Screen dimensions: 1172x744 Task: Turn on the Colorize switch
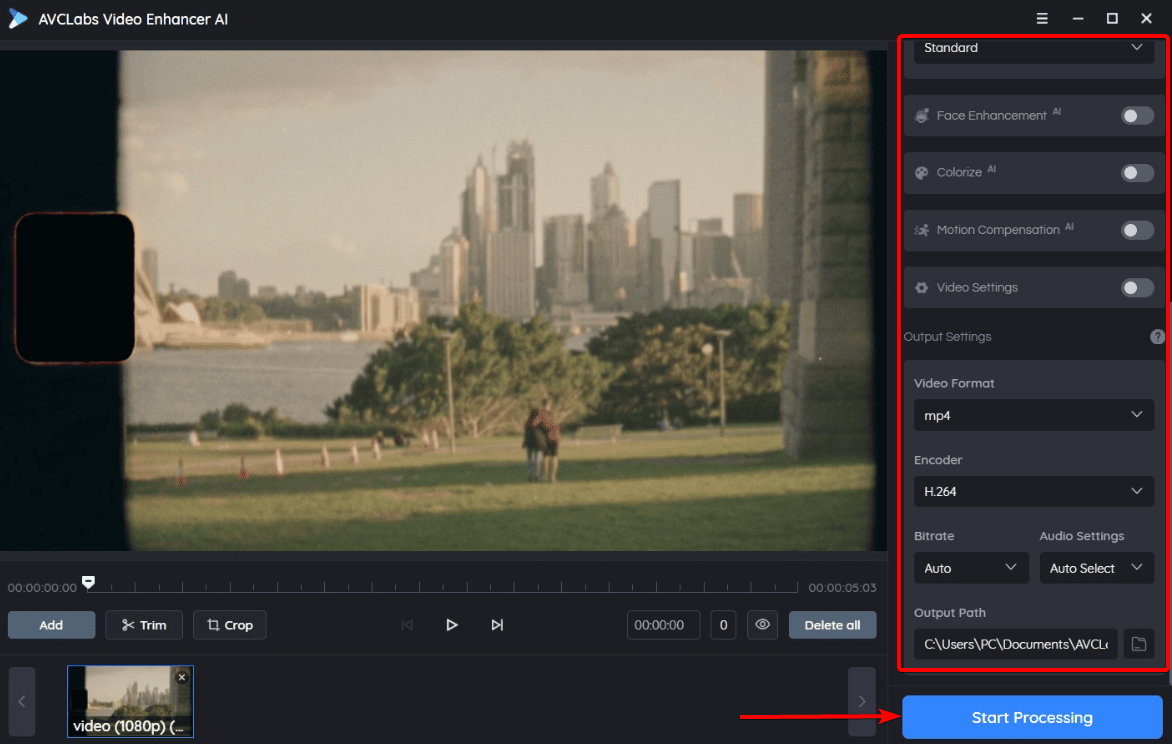pyautogui.click(x=1137, y=172)
